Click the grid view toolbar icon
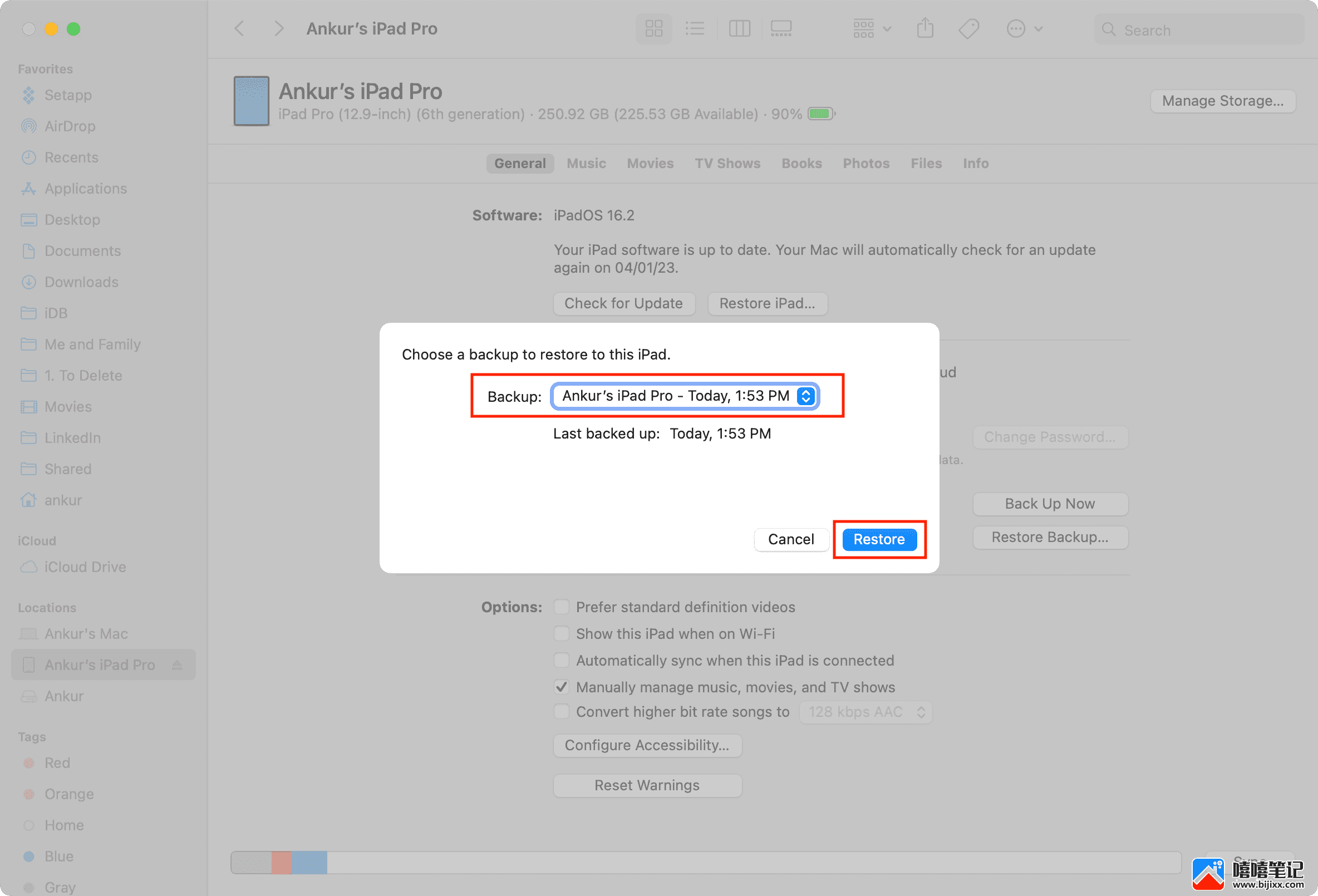 pos(652,27)
